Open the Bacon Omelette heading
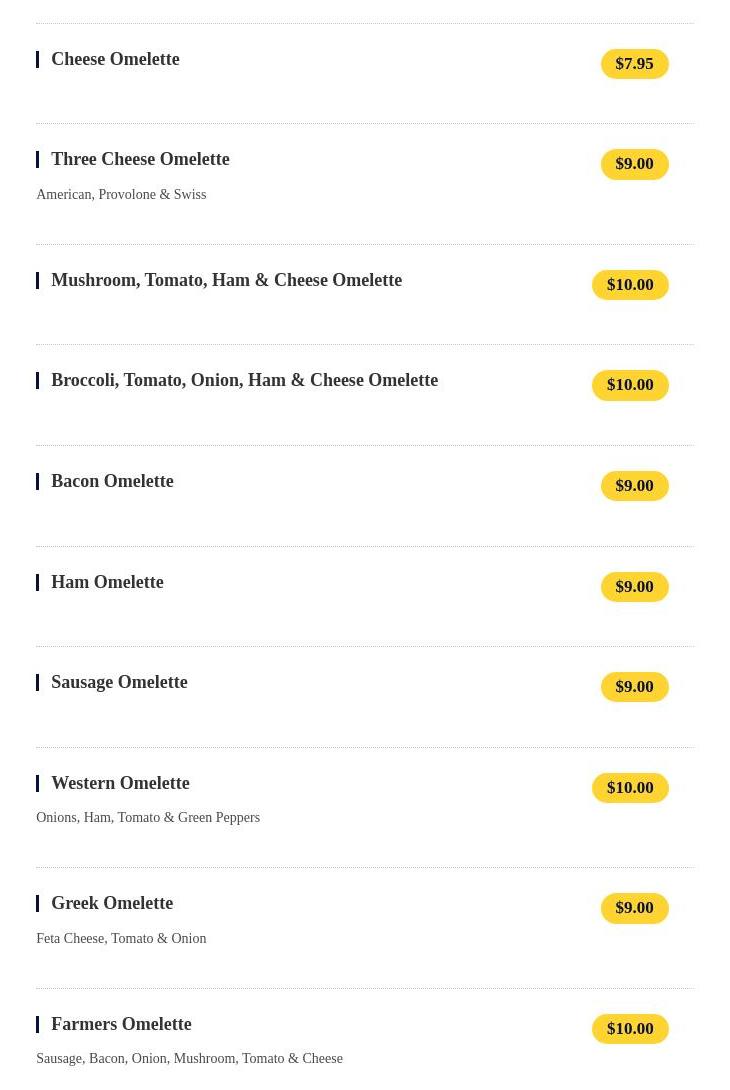This screenshot has height=1090, width=730. coord(112,481)
